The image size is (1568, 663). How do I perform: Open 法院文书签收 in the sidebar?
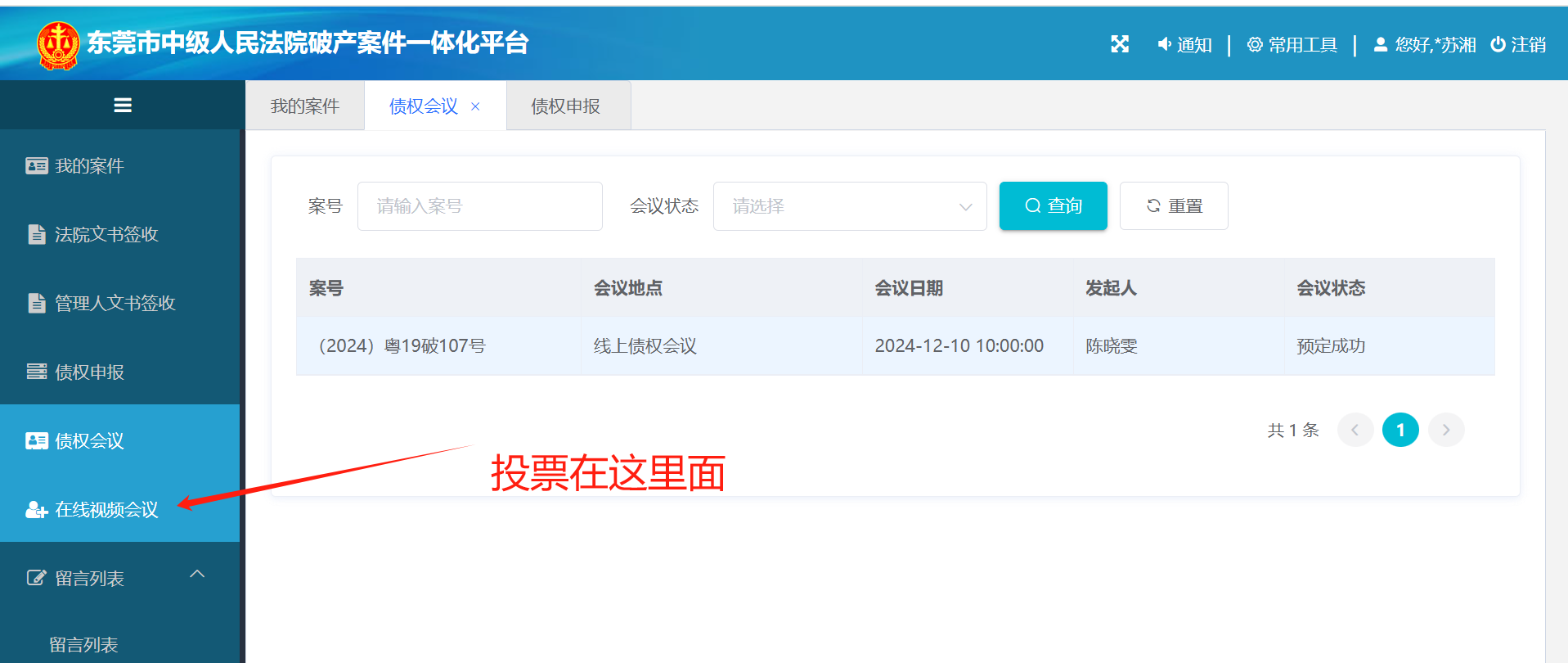click(106, 234)
